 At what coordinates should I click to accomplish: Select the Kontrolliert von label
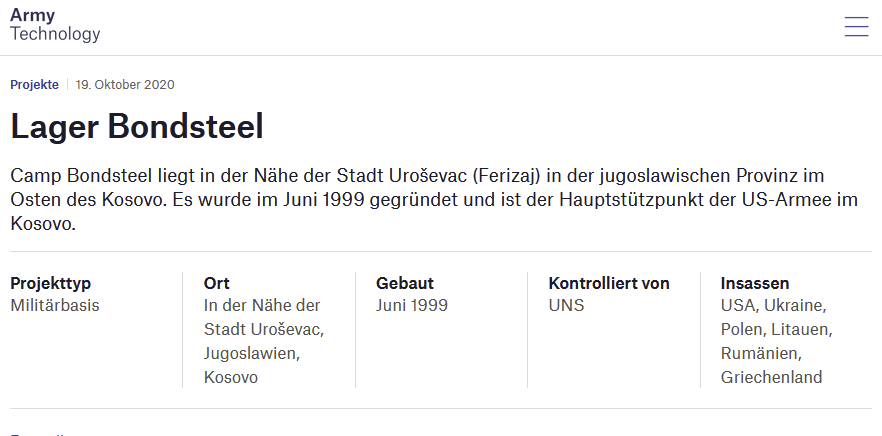click(609, 283)
